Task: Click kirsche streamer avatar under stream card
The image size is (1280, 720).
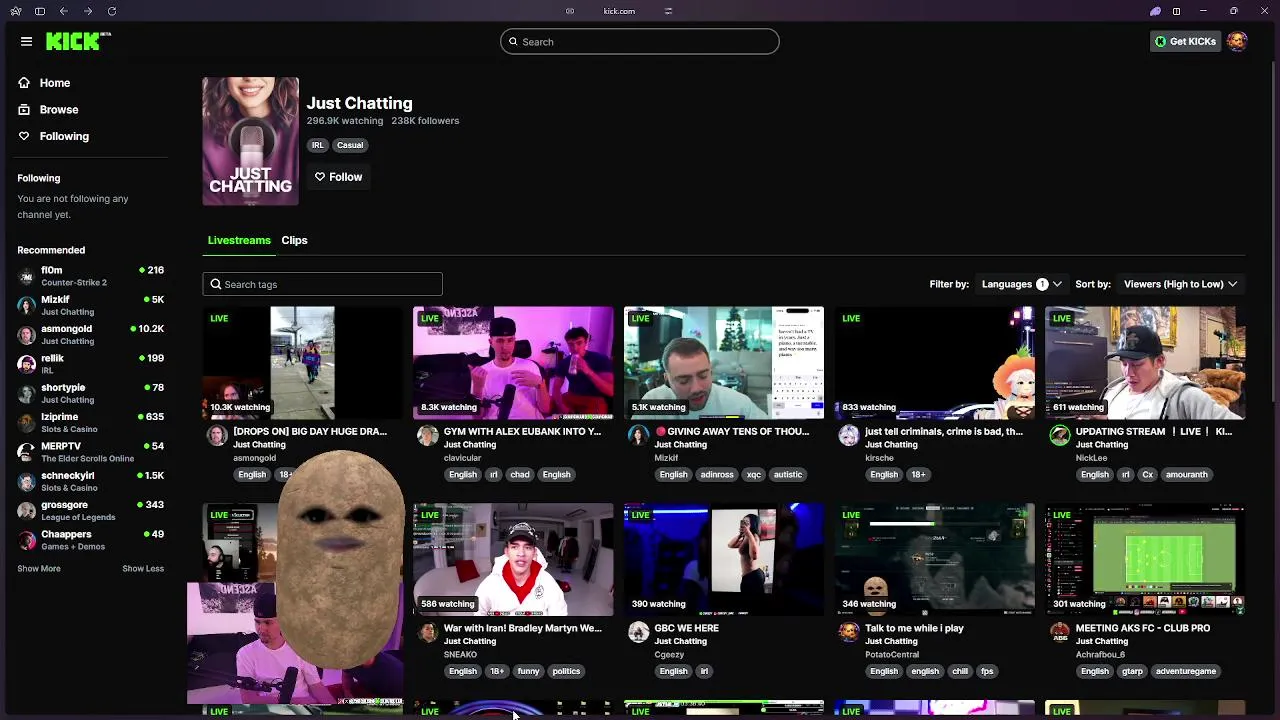Action: point(848,435)
